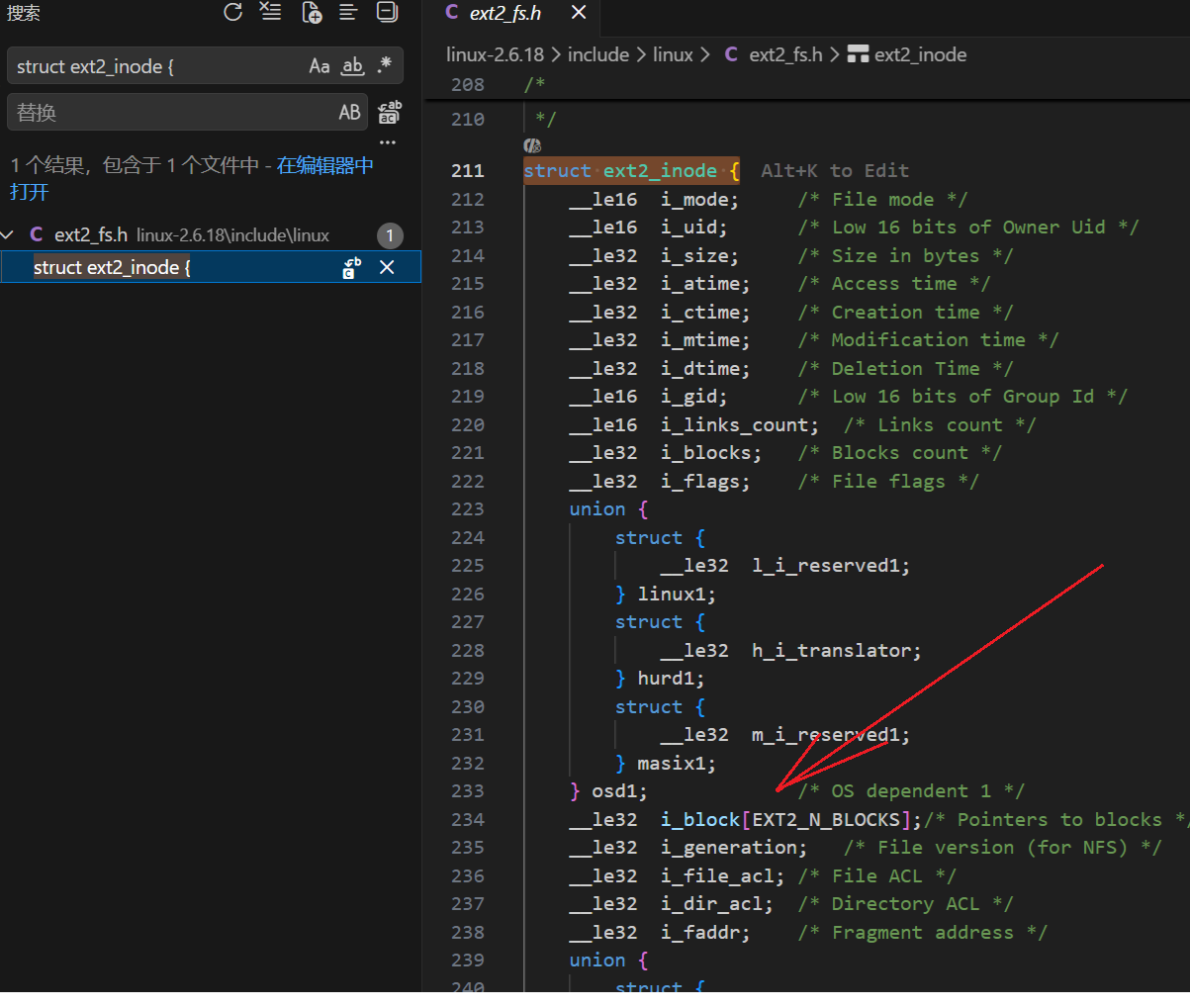
Task: Click the Replace All icon
Action: [390, 113]
